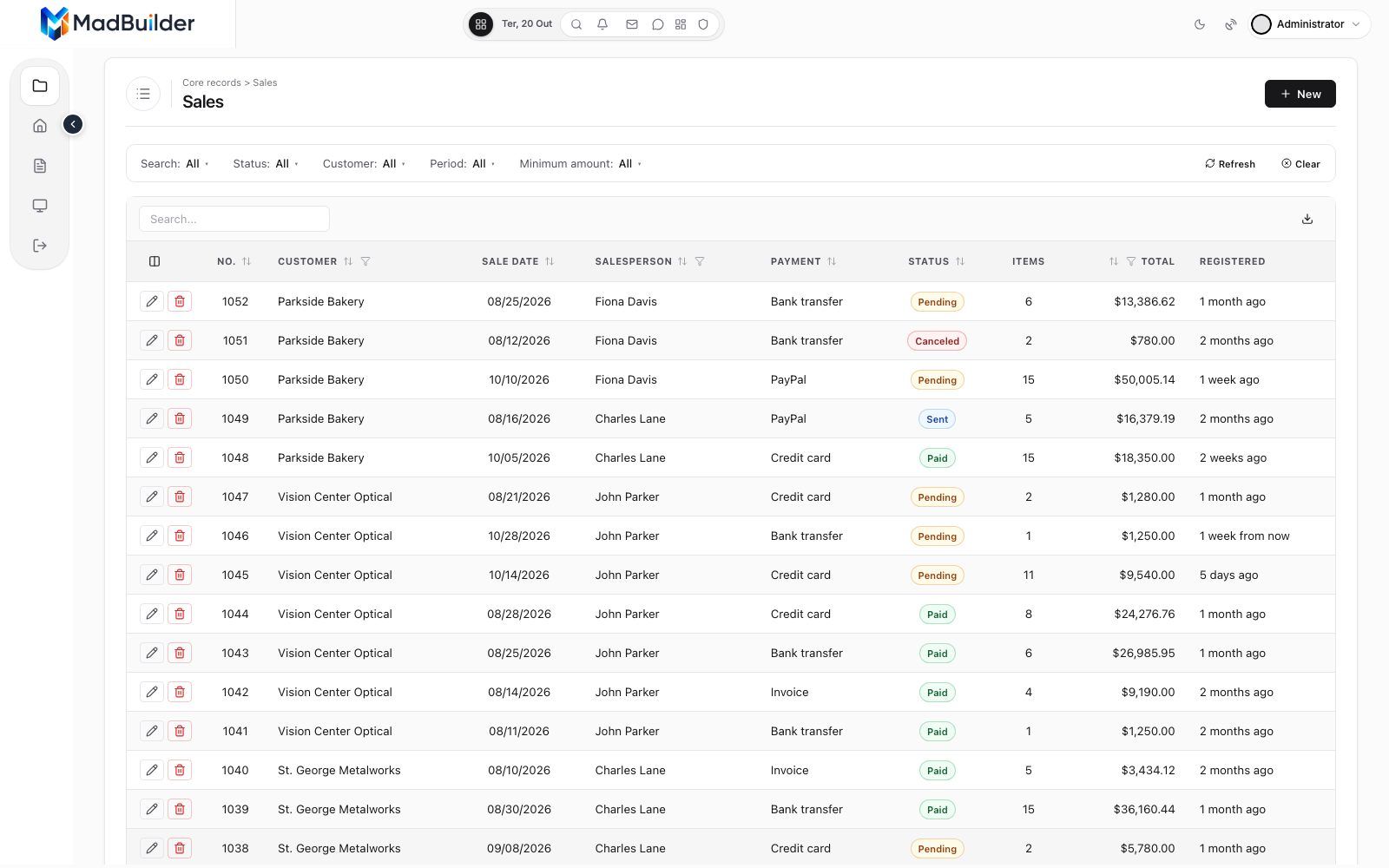Open the mail envelope icon
Screen dimensions: 1389x868
632,24
